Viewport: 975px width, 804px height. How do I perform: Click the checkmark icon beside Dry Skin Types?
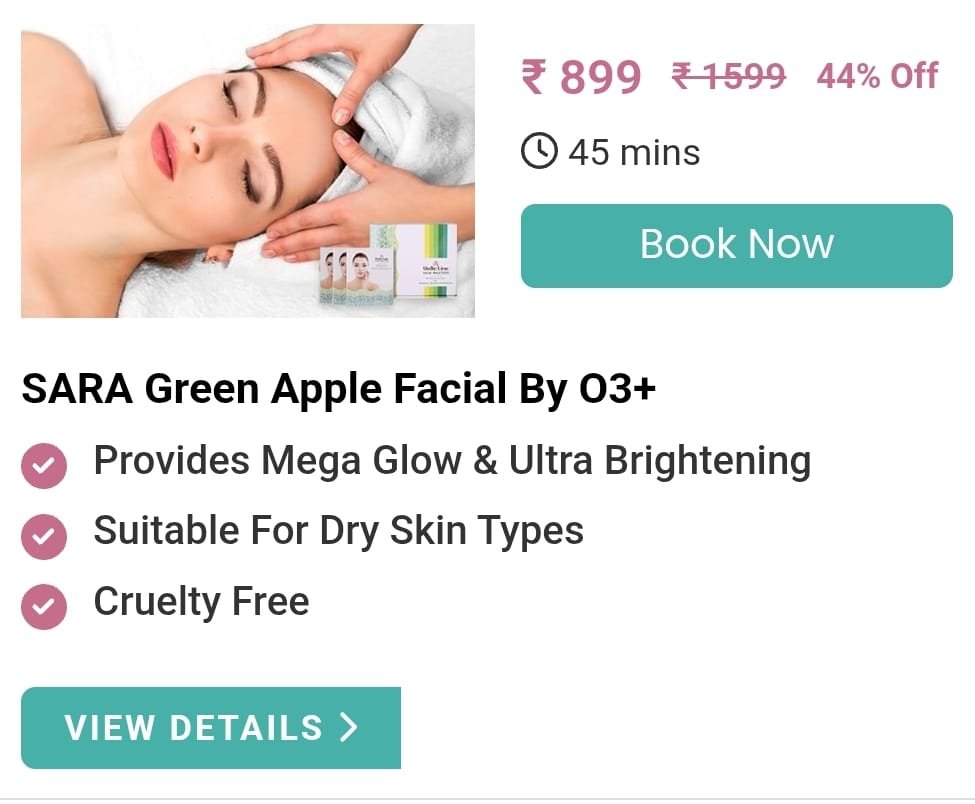44,537
